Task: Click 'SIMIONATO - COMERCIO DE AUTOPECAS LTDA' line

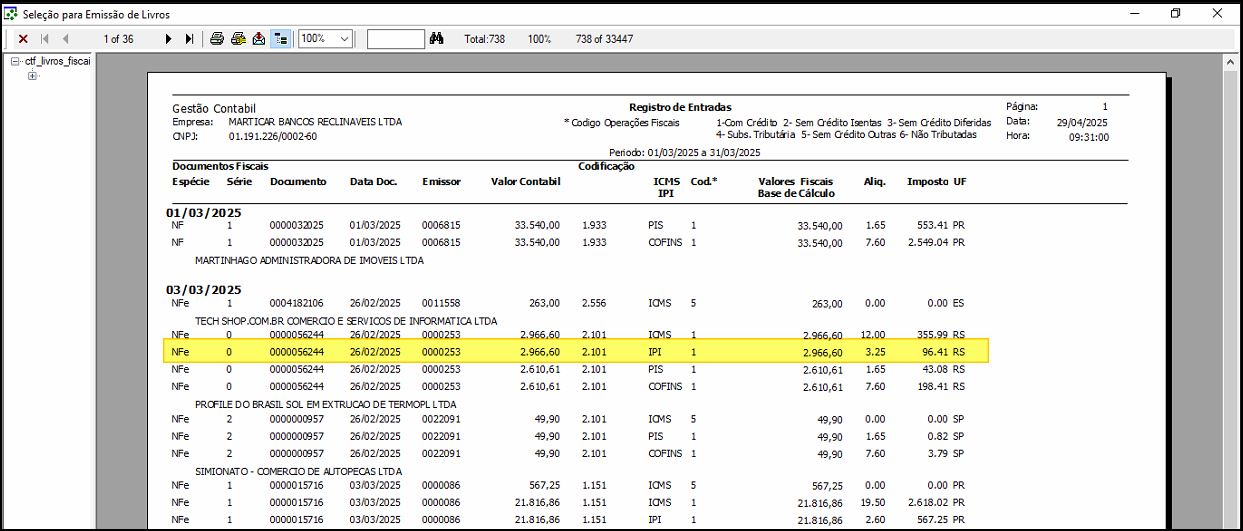Action: 298,470
